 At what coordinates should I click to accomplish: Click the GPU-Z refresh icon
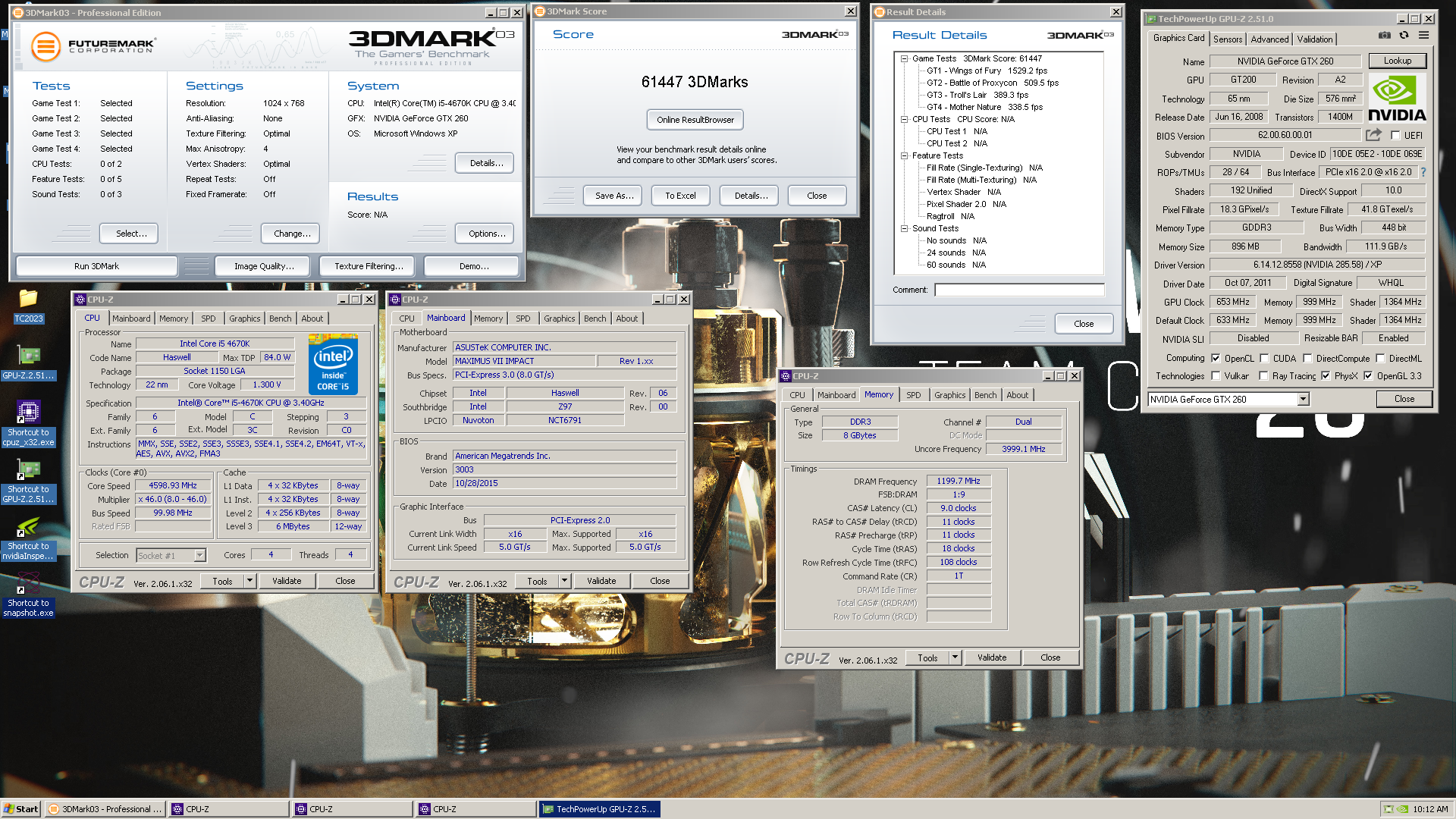[1404, 36]
